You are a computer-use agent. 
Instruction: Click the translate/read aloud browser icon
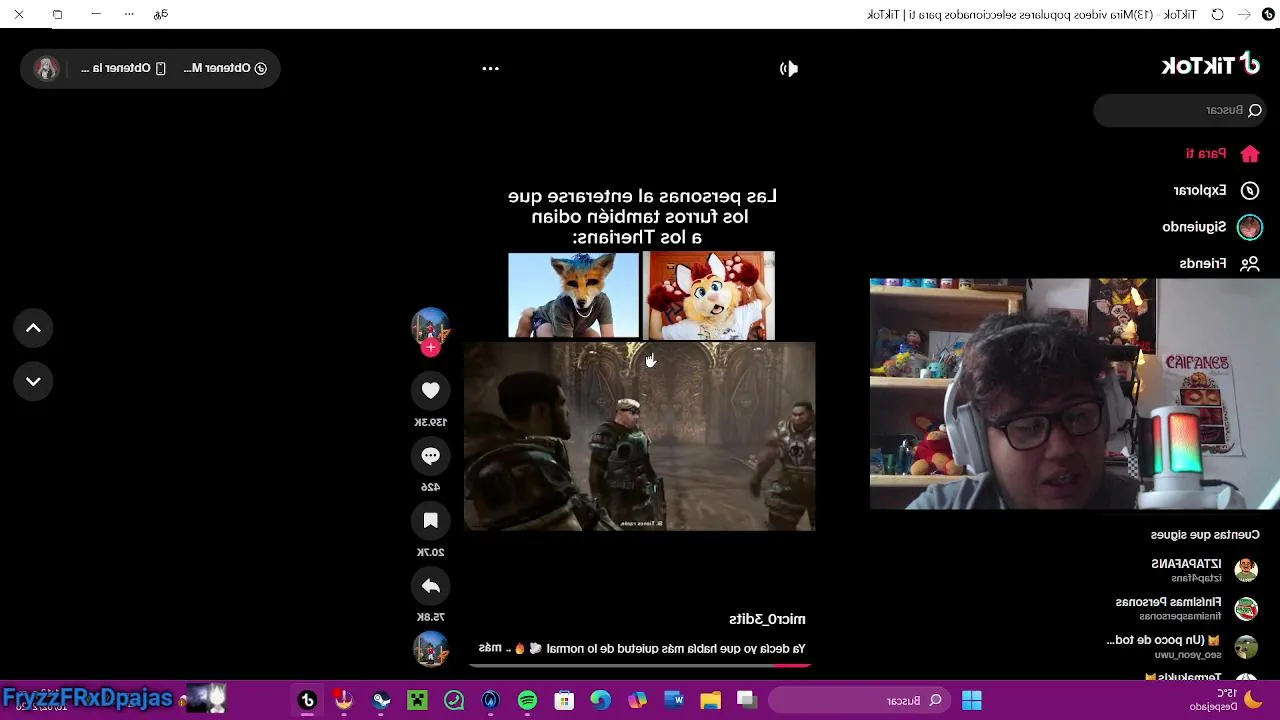click(x=161, y=14)
